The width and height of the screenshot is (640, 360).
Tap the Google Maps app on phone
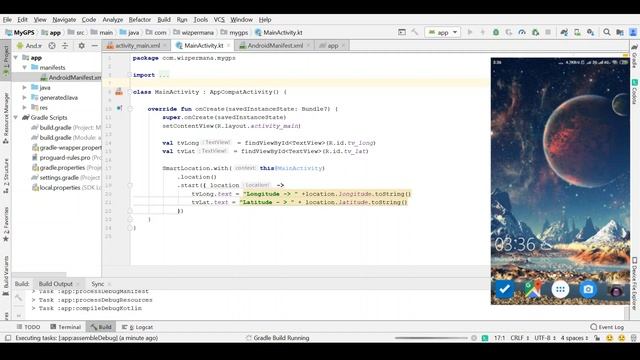[532, 289]
